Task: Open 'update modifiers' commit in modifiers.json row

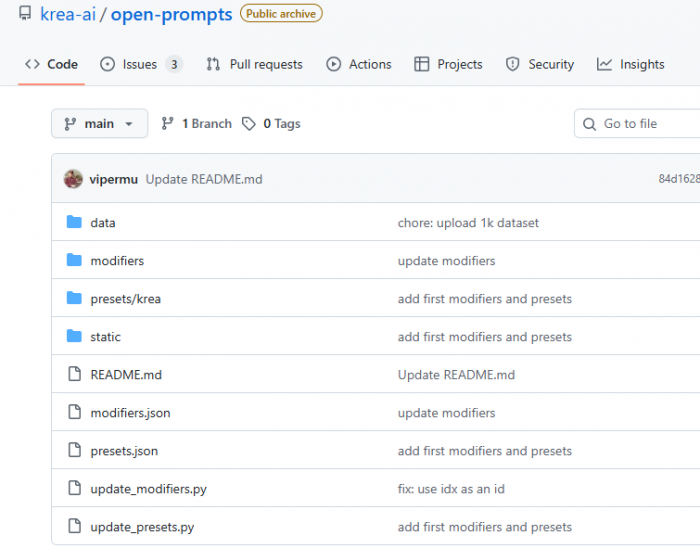Action: click(446, 413)
